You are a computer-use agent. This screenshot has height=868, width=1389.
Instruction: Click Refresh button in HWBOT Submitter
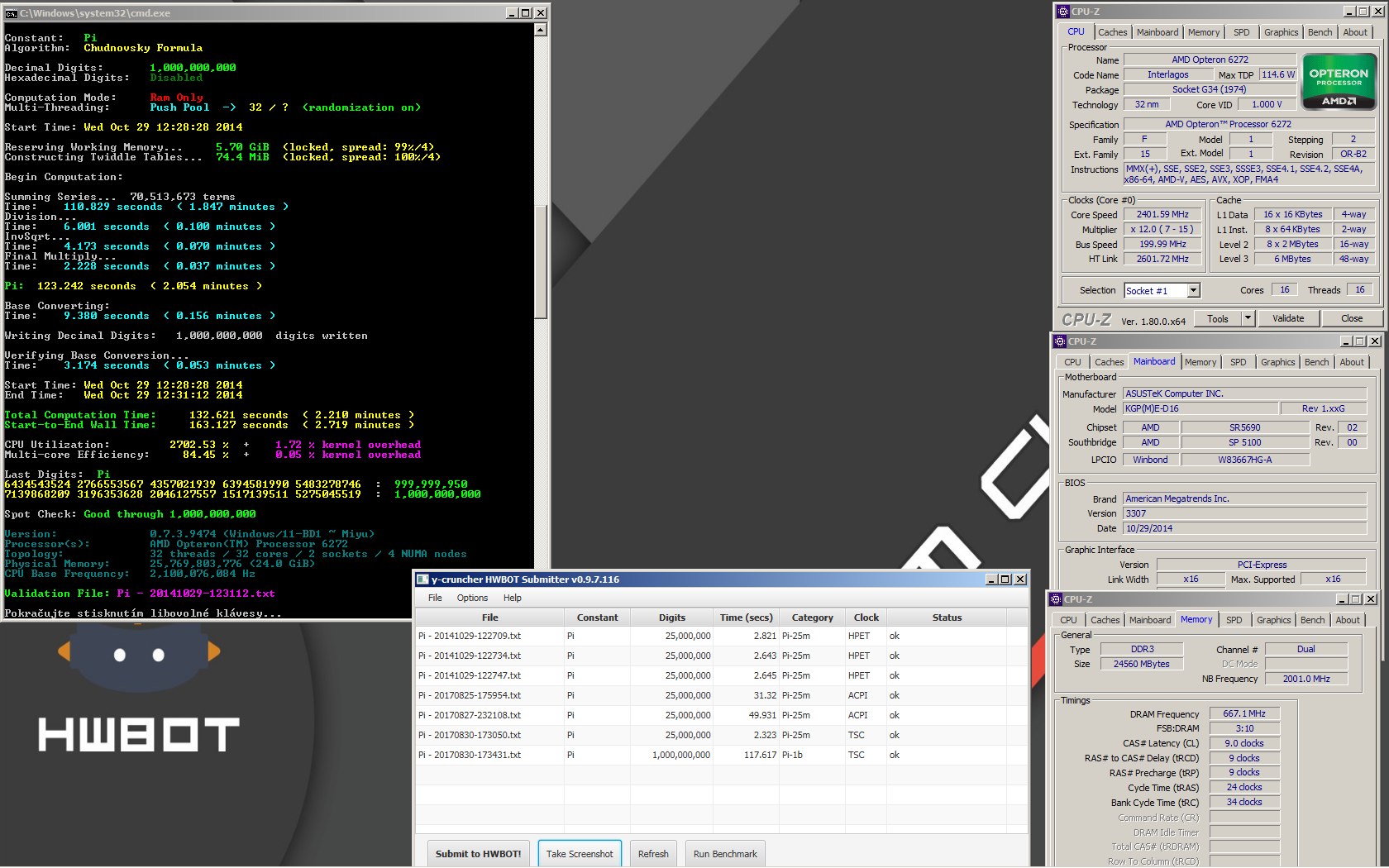point(653,854)
